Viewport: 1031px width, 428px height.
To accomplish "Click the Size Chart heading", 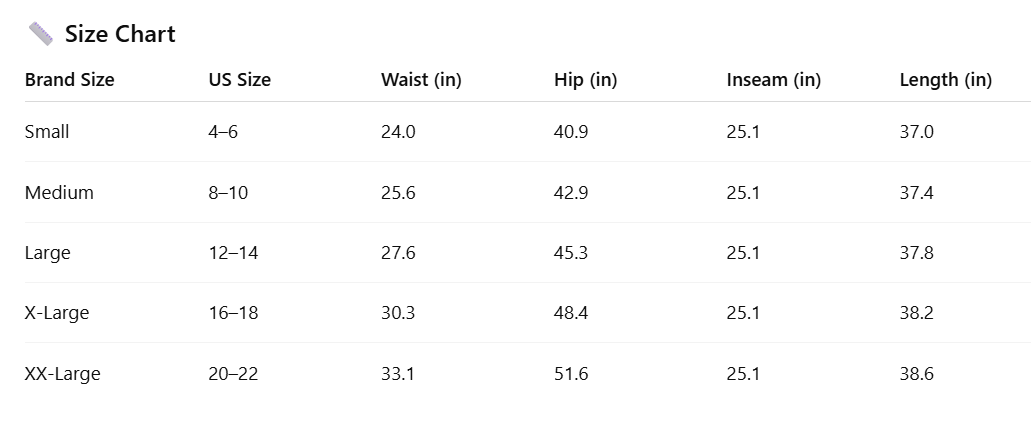I will [120, 34].
